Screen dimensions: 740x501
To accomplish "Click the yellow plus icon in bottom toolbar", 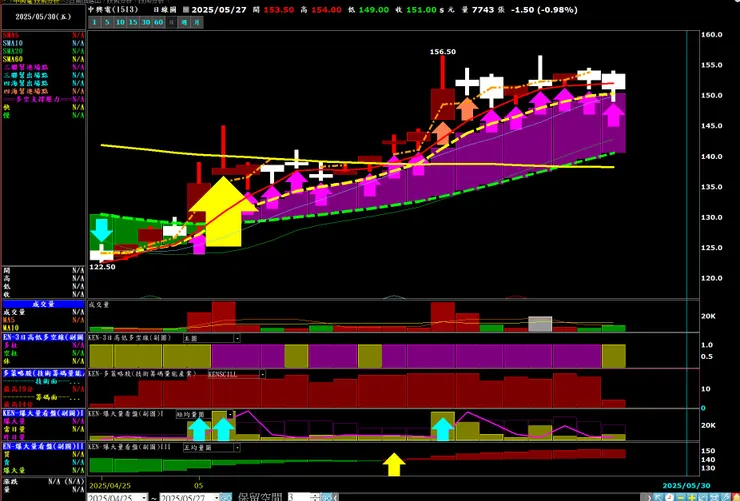I will (691, 498).
